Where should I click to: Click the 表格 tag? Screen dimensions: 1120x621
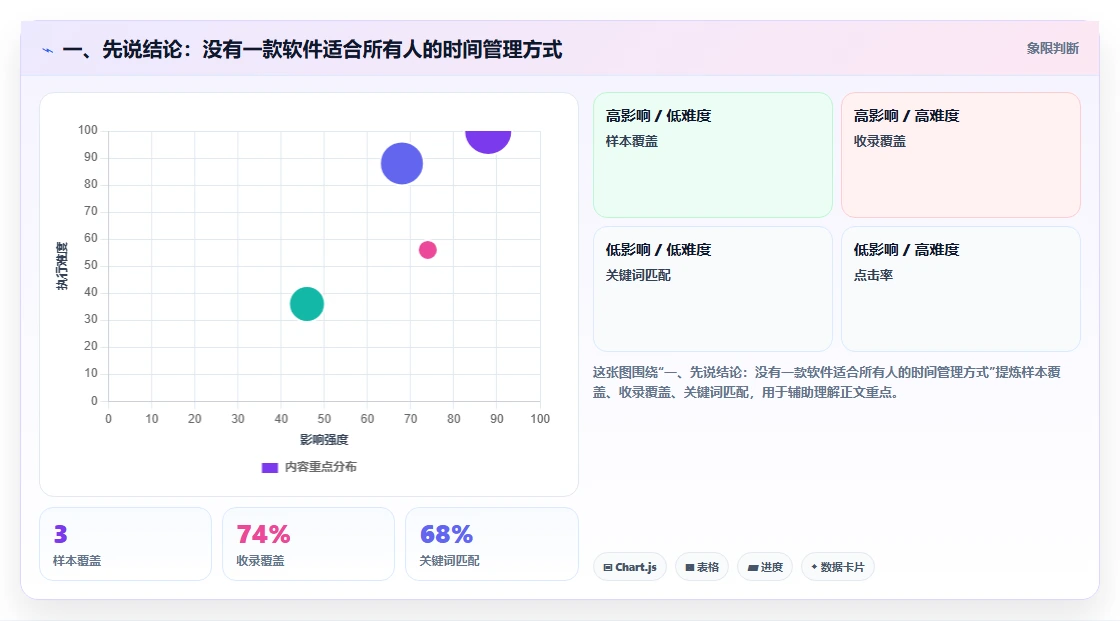(702, 567)
